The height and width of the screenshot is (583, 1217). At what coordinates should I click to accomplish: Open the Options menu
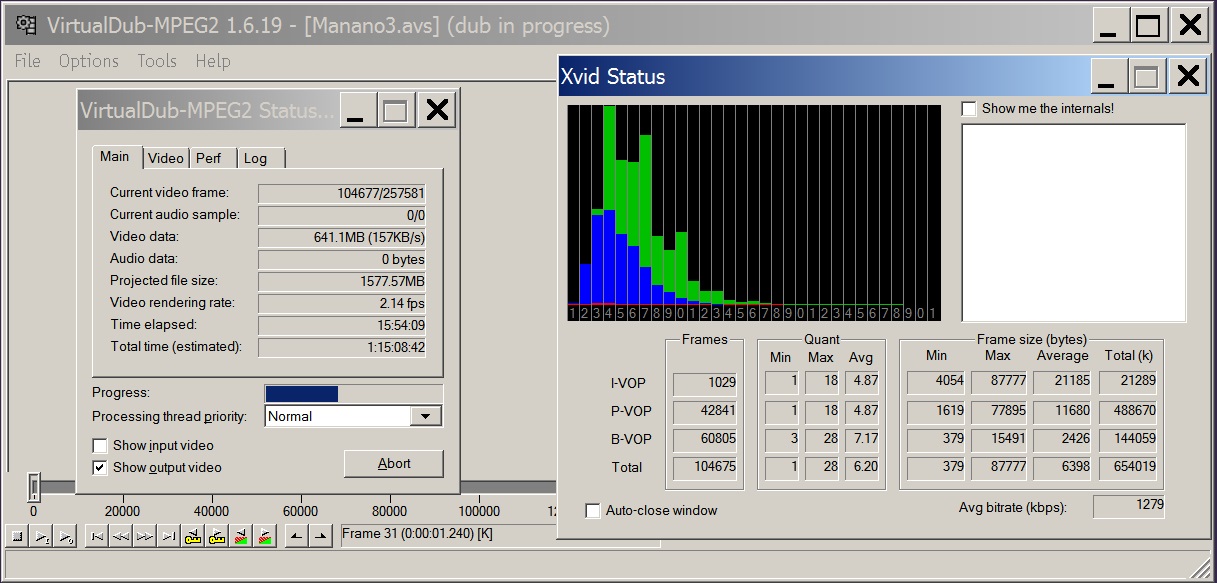point(89,61)
